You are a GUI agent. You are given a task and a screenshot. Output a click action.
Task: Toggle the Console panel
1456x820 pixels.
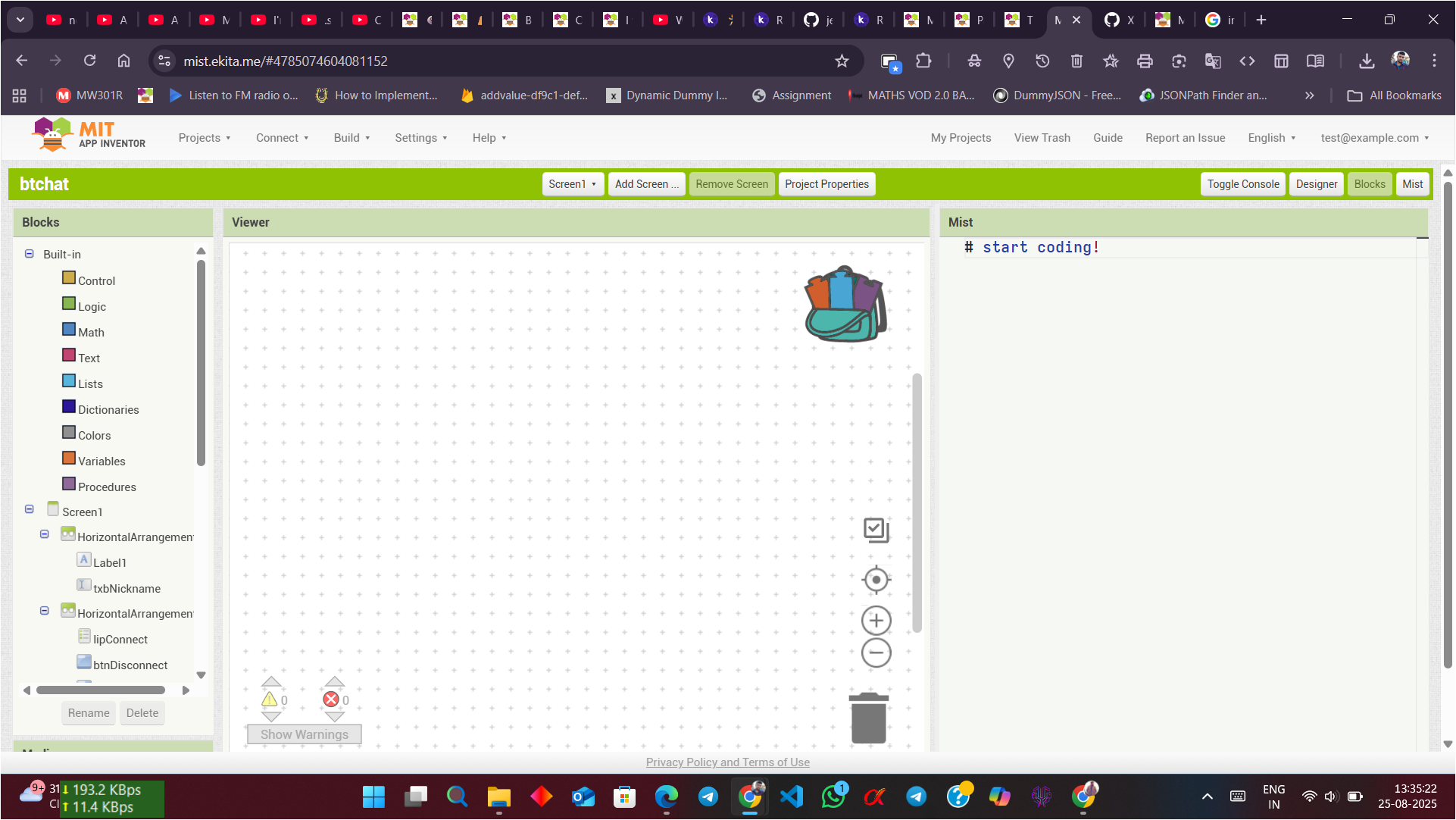tap(1242, 184)
